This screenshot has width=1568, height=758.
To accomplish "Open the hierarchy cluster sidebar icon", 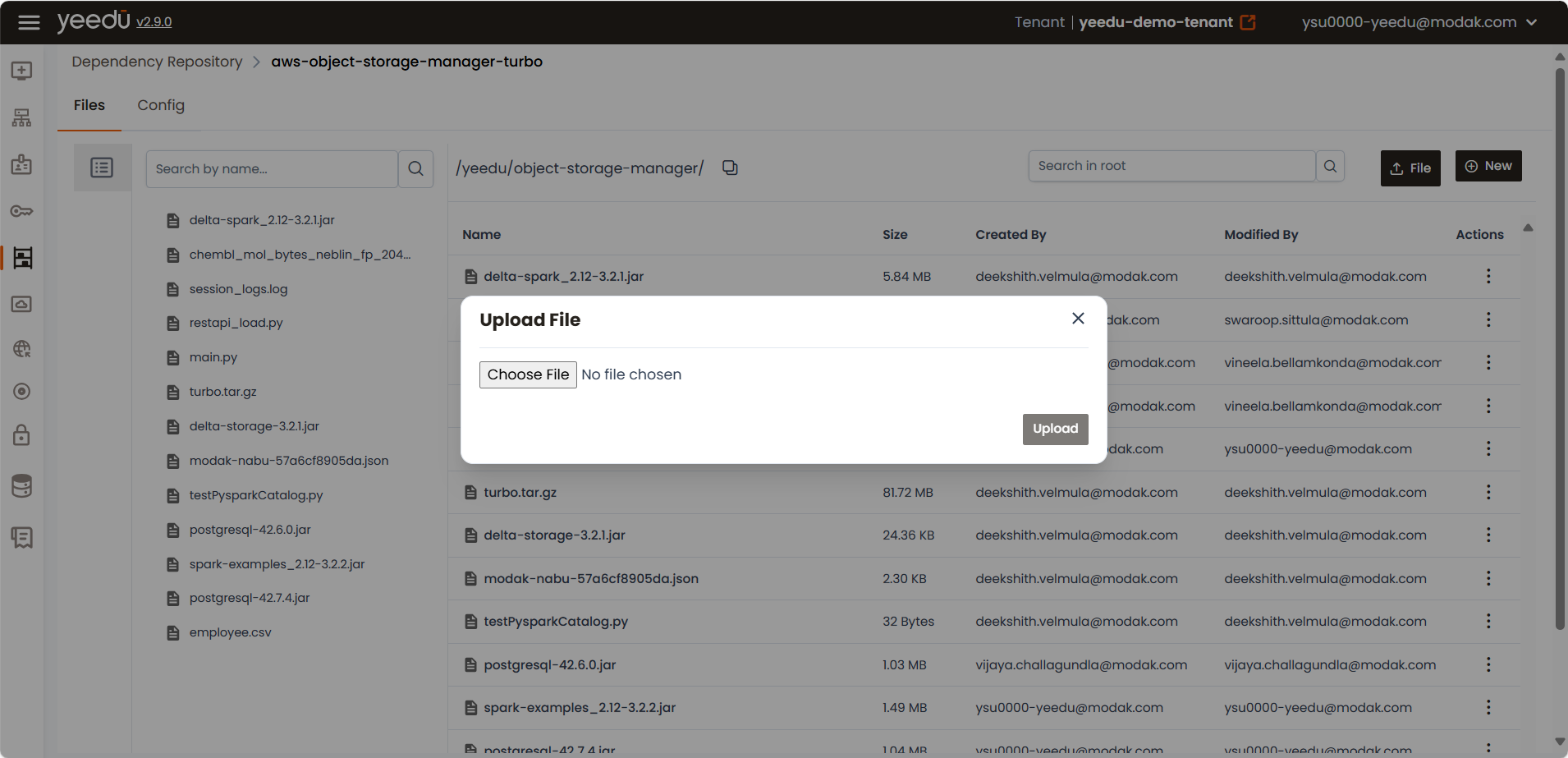I will [22, 117].
